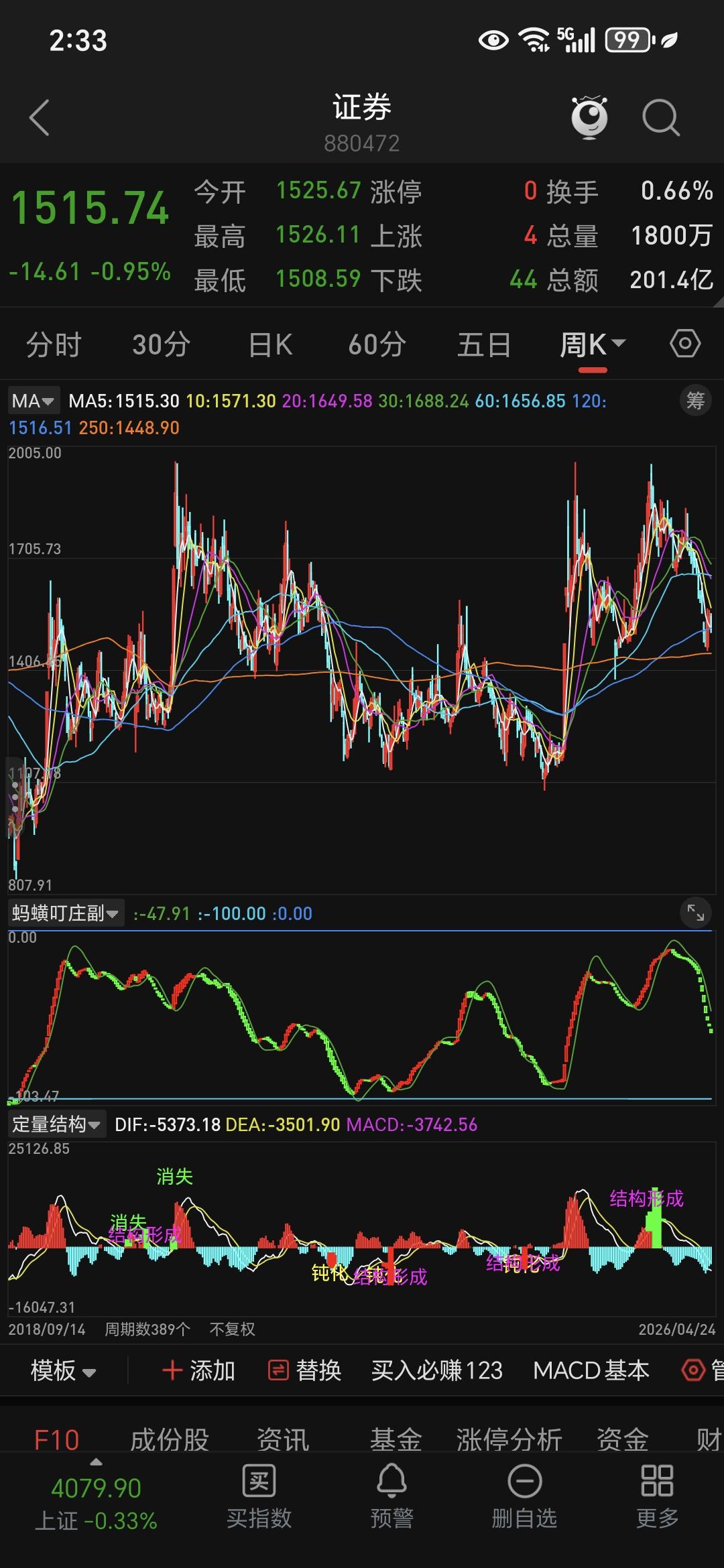This screenshot has height=1568, width=724.
Task: Switch to 60分 tab
Action: 377,345
